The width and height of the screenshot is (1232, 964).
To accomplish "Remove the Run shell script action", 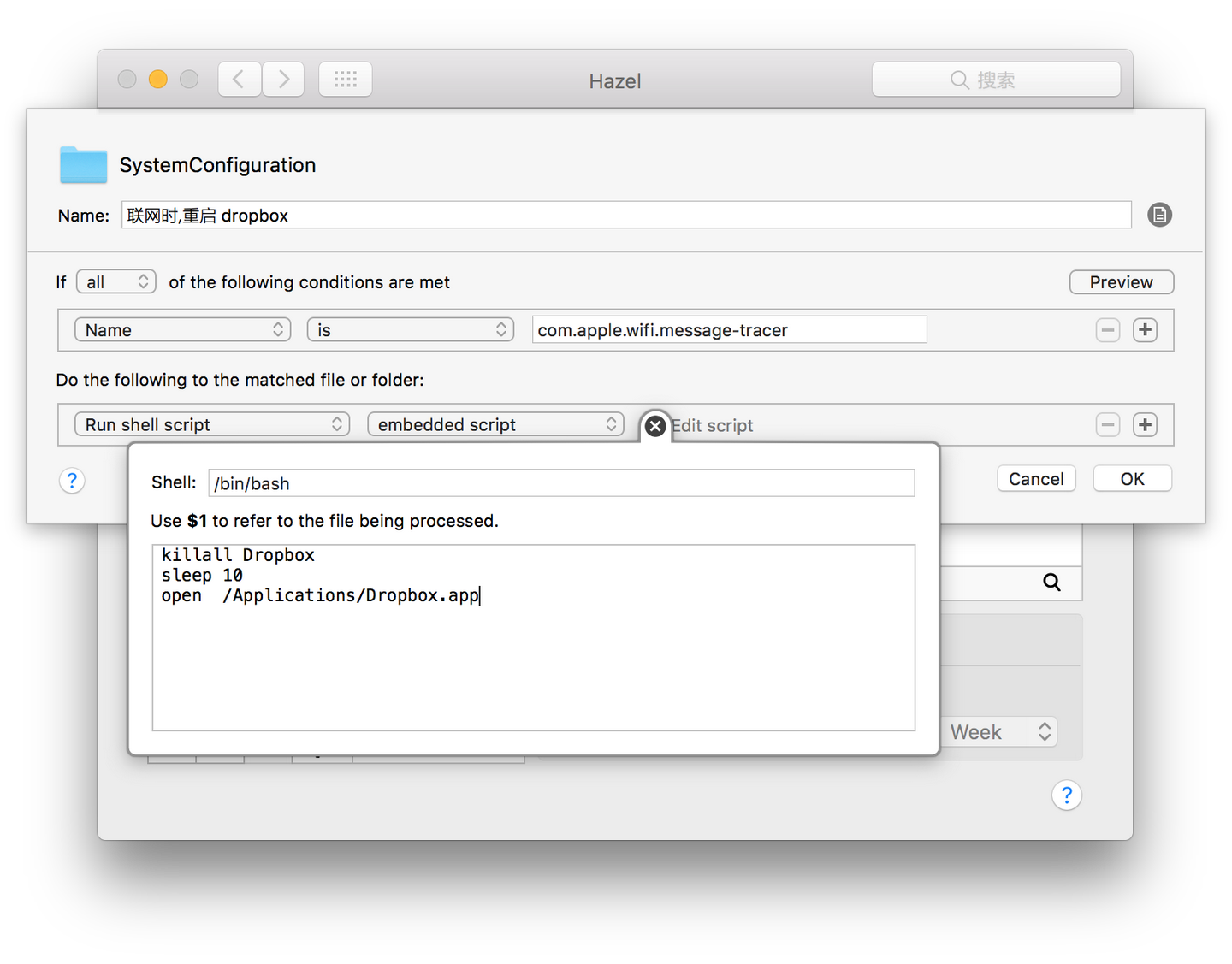I will (1108, 425).
